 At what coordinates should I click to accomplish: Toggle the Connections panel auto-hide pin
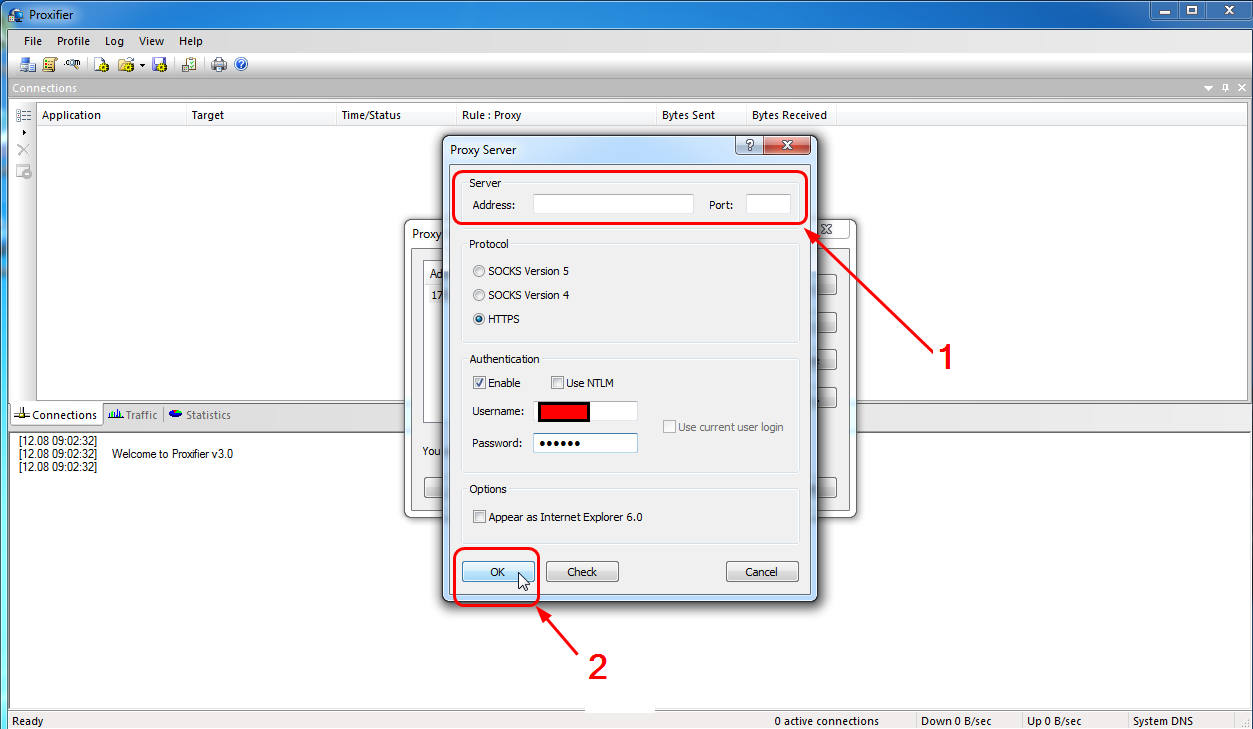[1226, 88]
